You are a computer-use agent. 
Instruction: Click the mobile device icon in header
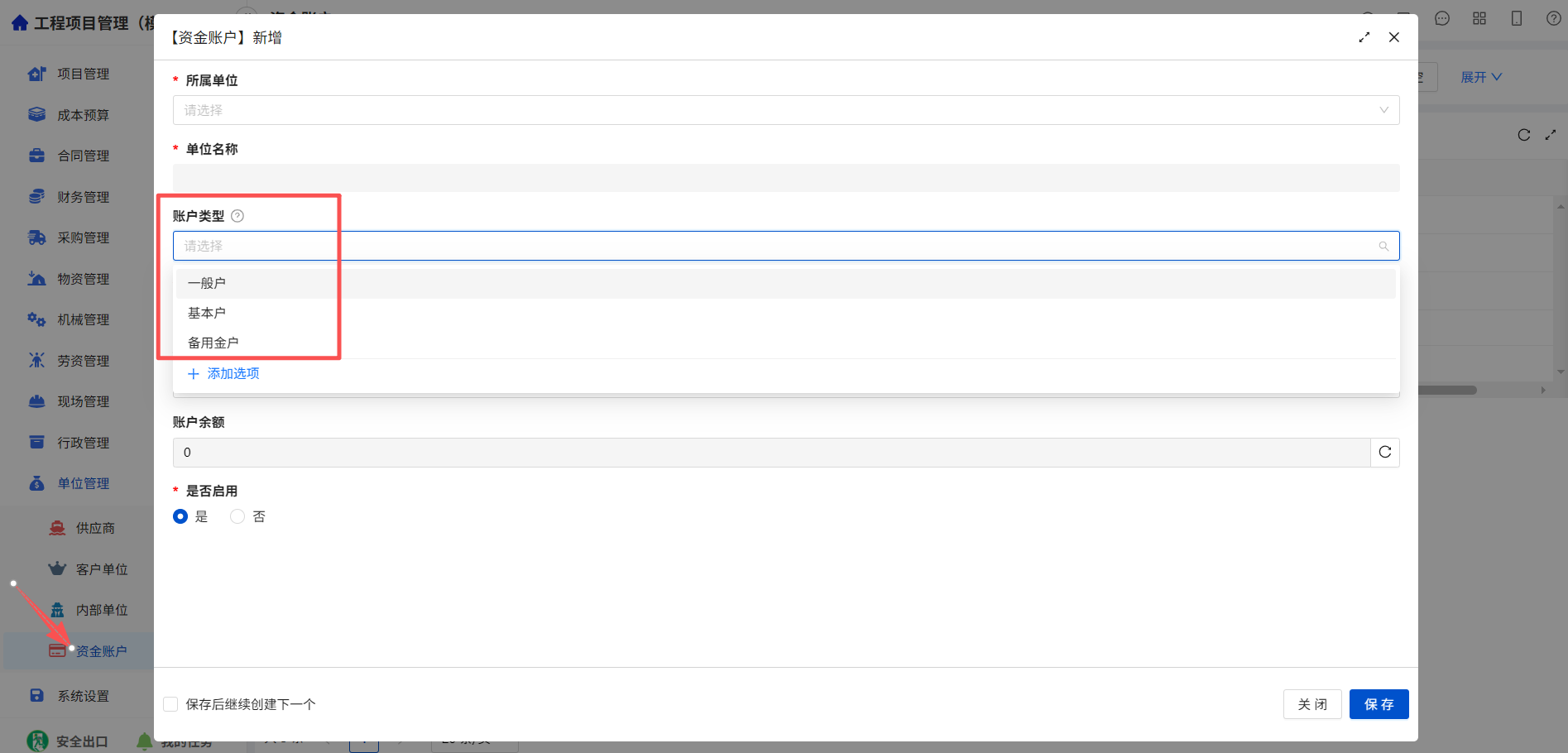1517,18
